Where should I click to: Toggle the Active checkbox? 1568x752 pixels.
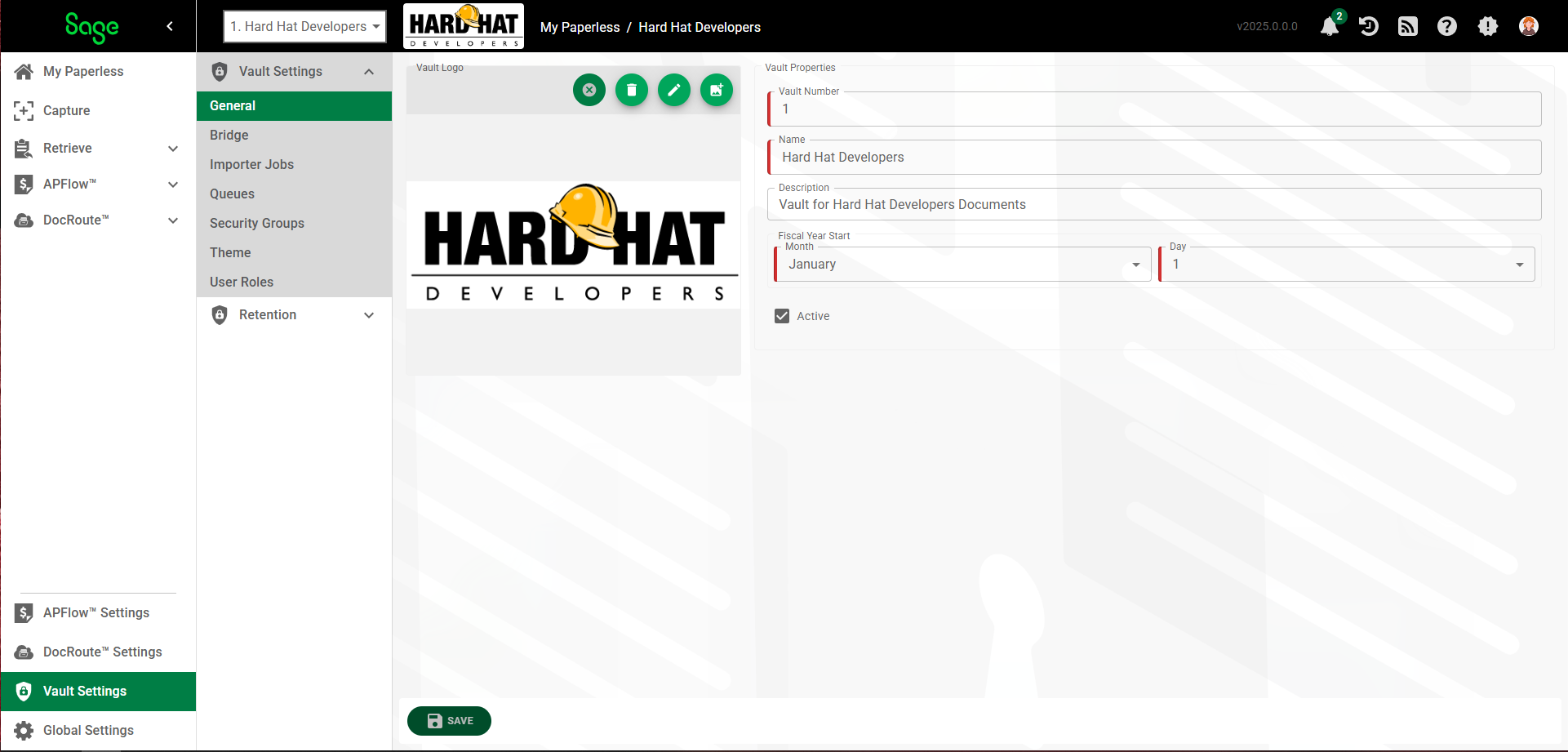[782, 316]
